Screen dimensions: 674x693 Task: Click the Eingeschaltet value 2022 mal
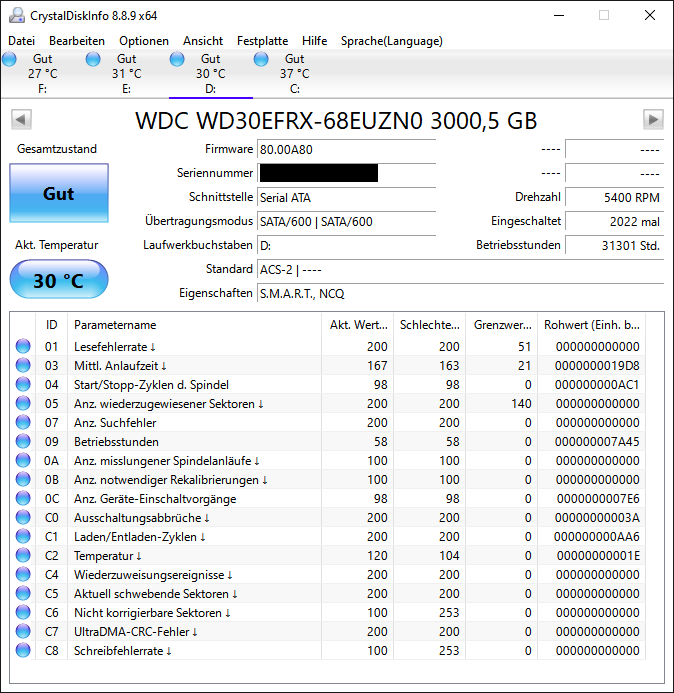(x=614, y=221)
